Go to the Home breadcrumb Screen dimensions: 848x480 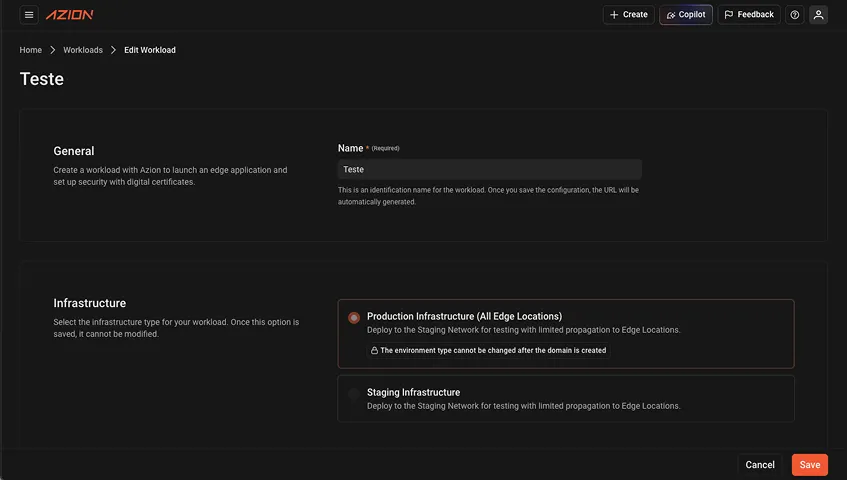click(31, 50)
